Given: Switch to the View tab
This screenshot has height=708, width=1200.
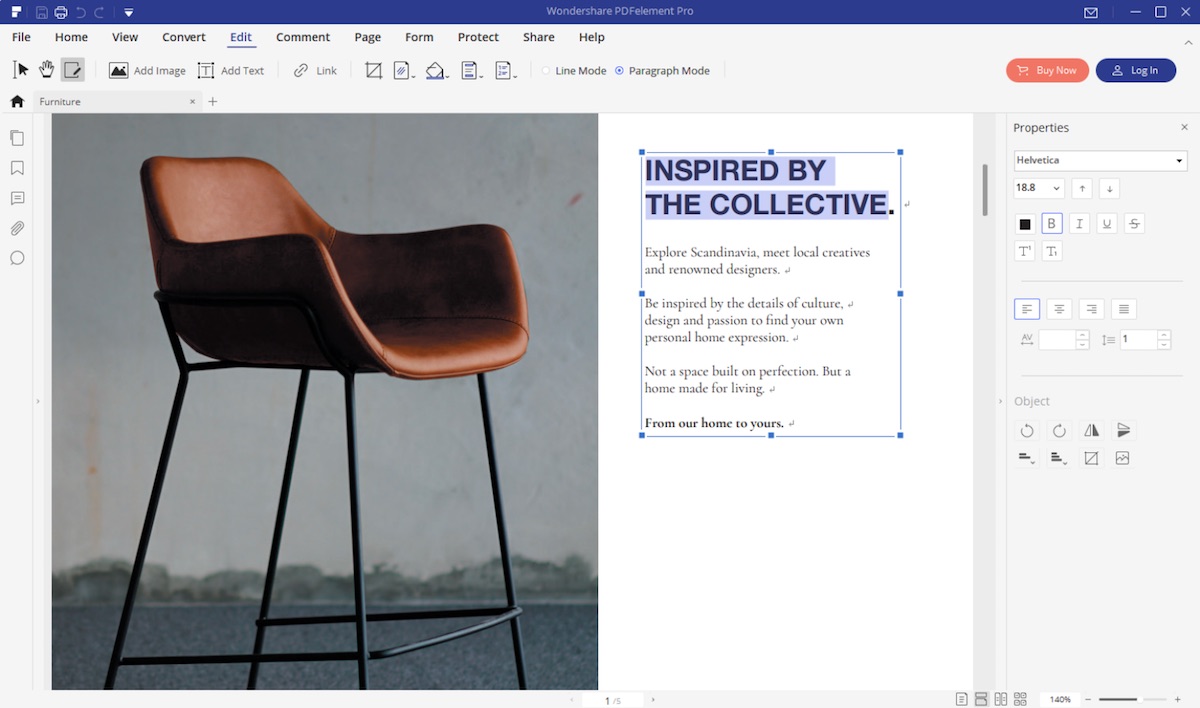Looking at the screenshot, I should 125,37.
